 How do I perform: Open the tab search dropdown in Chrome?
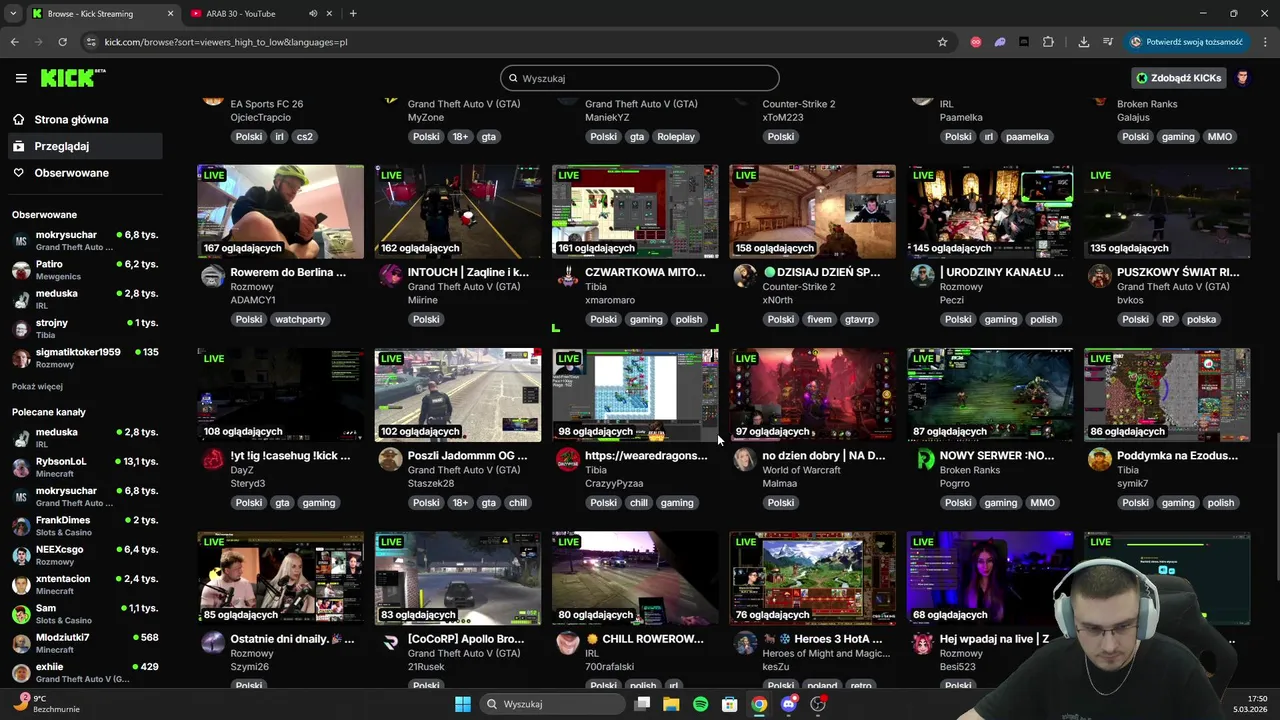point(13,14)
